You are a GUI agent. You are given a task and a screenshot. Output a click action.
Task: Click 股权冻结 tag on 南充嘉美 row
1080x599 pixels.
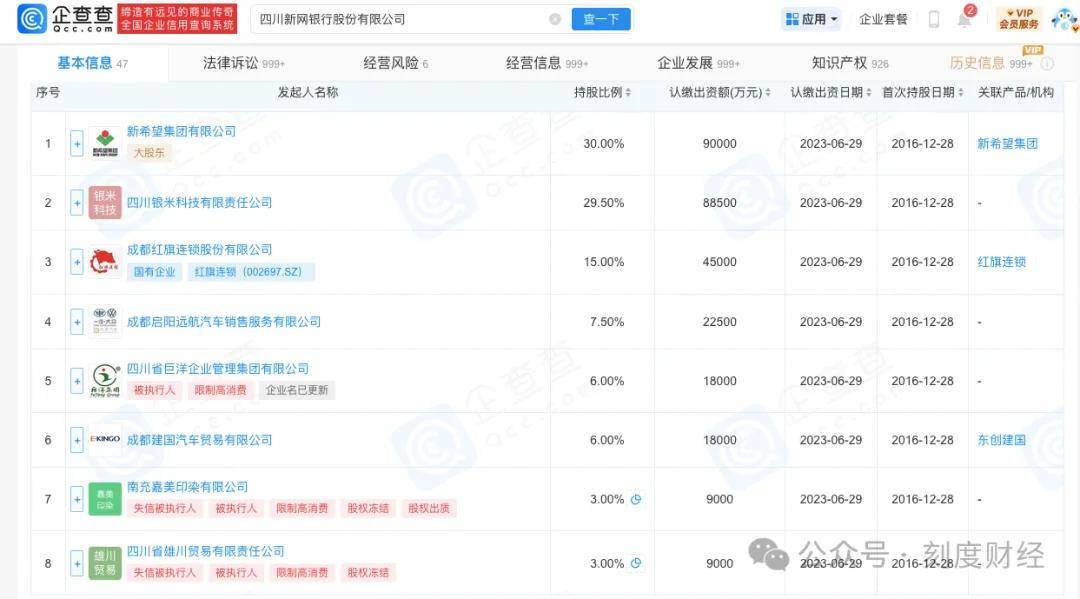(x=368, y=509)
